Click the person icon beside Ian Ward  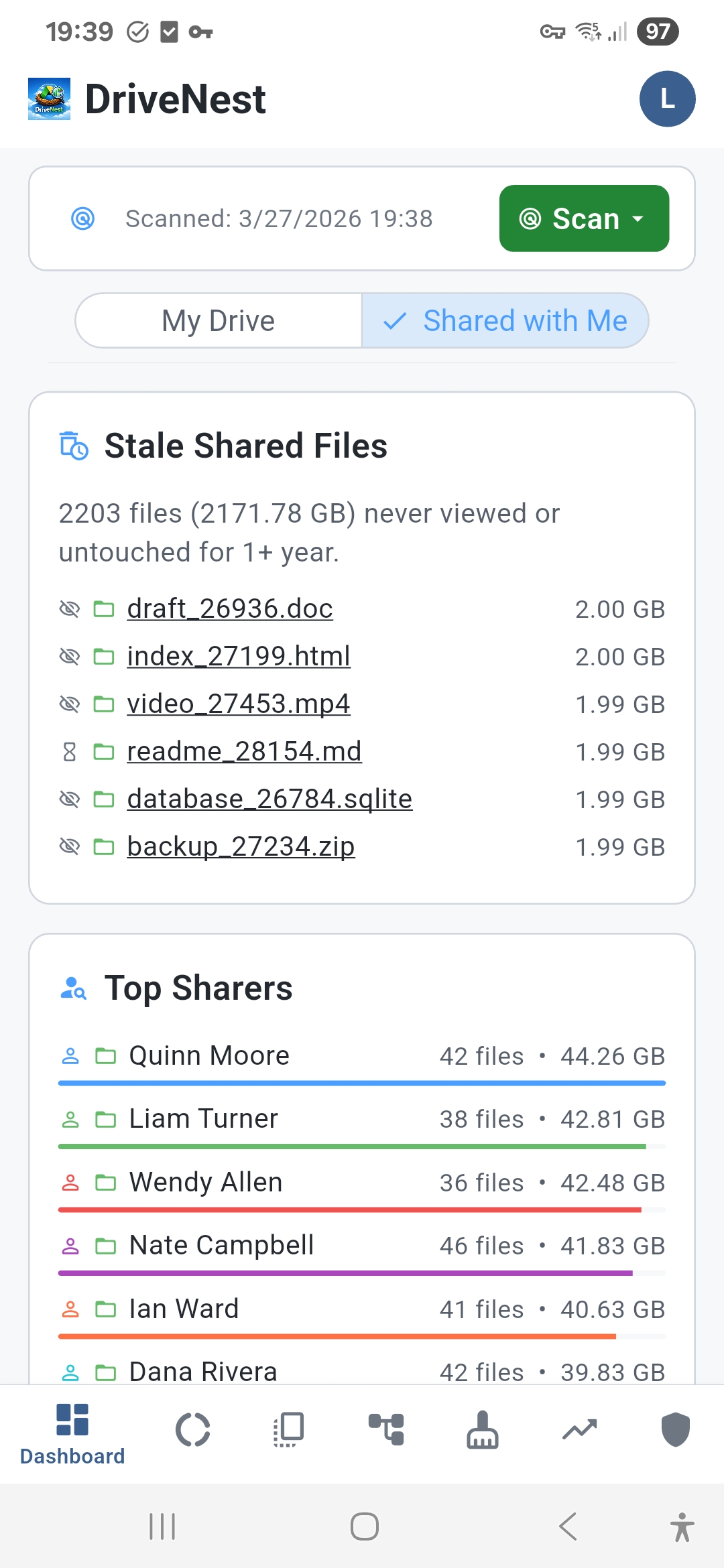pyautogui.click(x=70, y=1309)
